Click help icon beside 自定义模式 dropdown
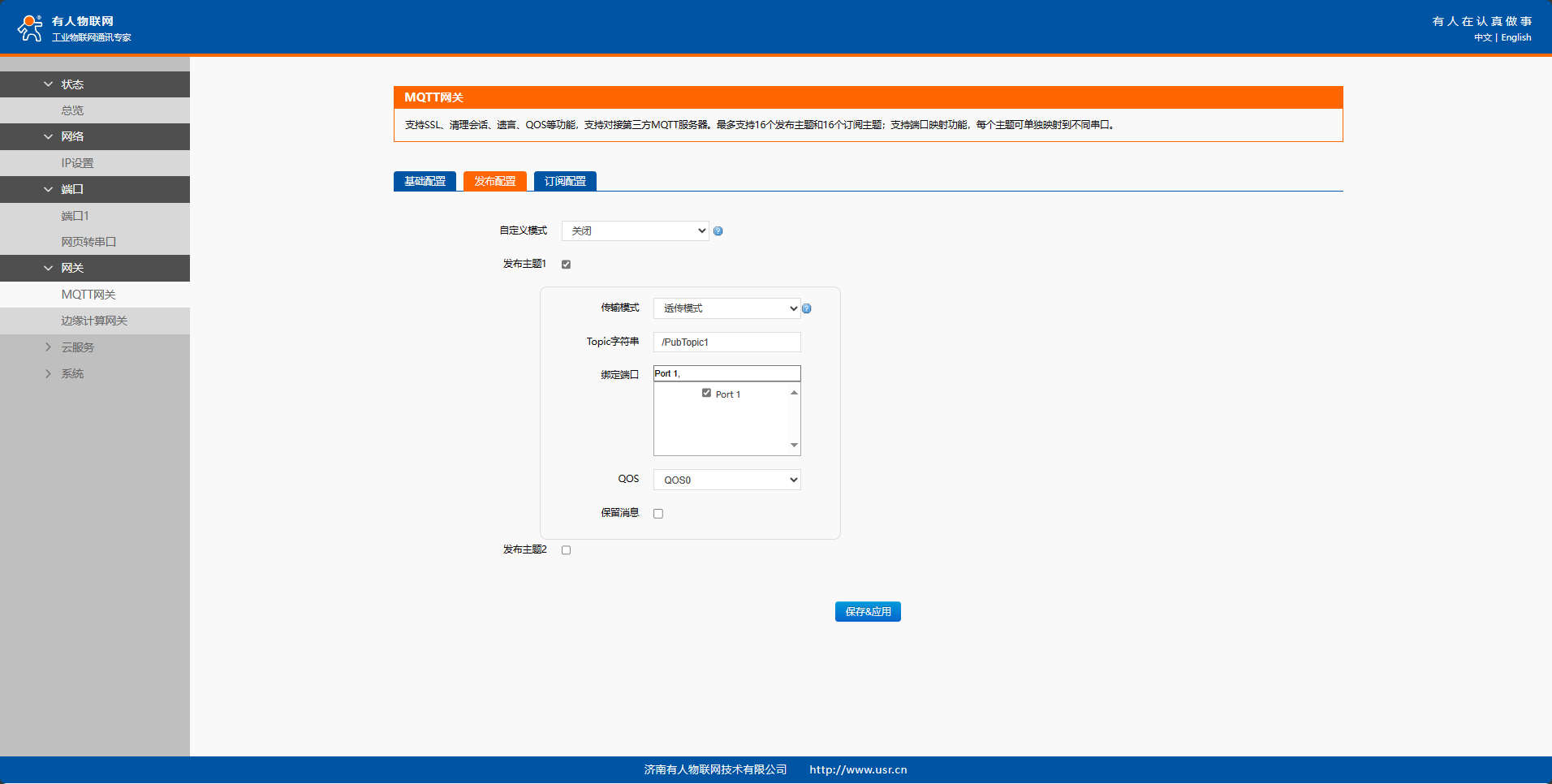 click(718, 231)
